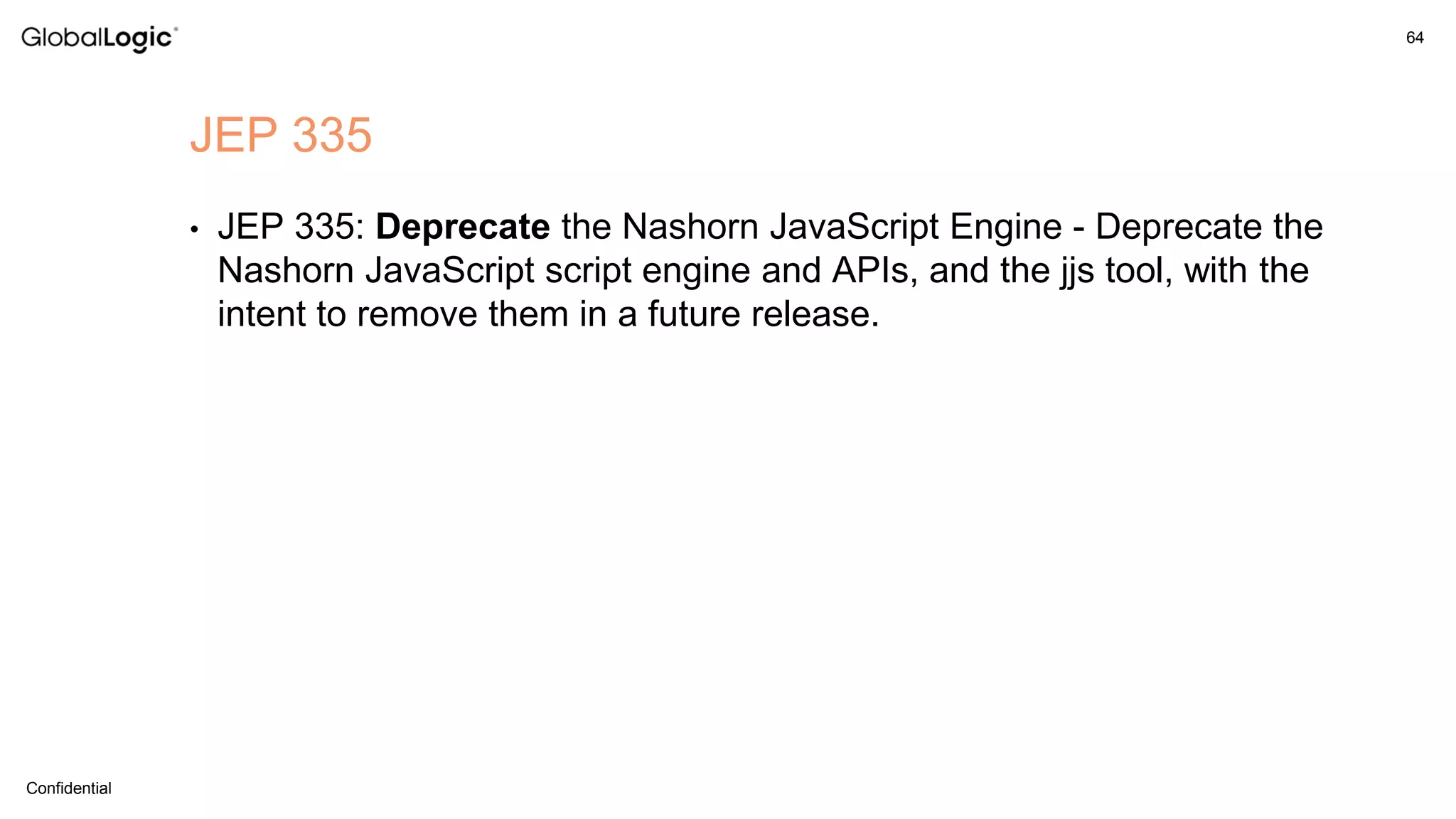Image resolution: width=1456 pixels, height=819 pixels.
Task: Click the text 'Nashorn JavaScript script engine and APIs'
Action: coord(563,271)
